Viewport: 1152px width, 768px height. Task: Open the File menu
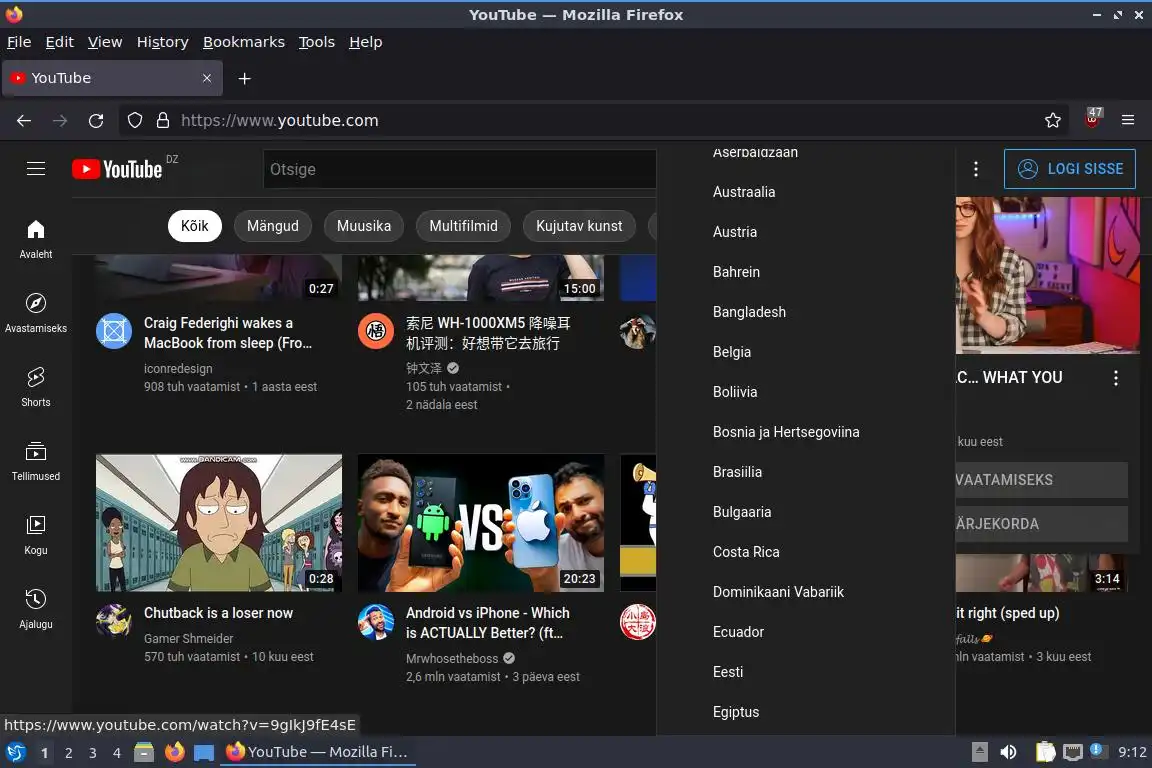click(x=19, y=42)
